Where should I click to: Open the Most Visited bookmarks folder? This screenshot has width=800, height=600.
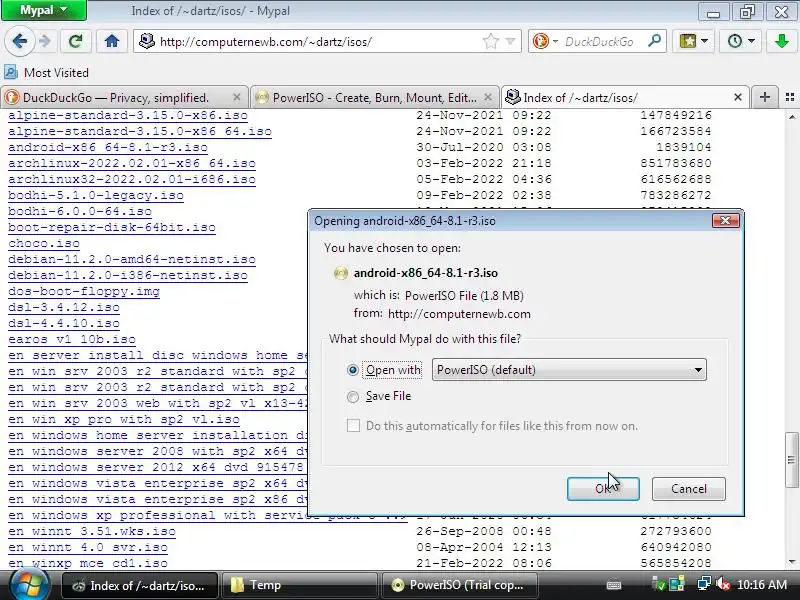[x=46, y=73]
